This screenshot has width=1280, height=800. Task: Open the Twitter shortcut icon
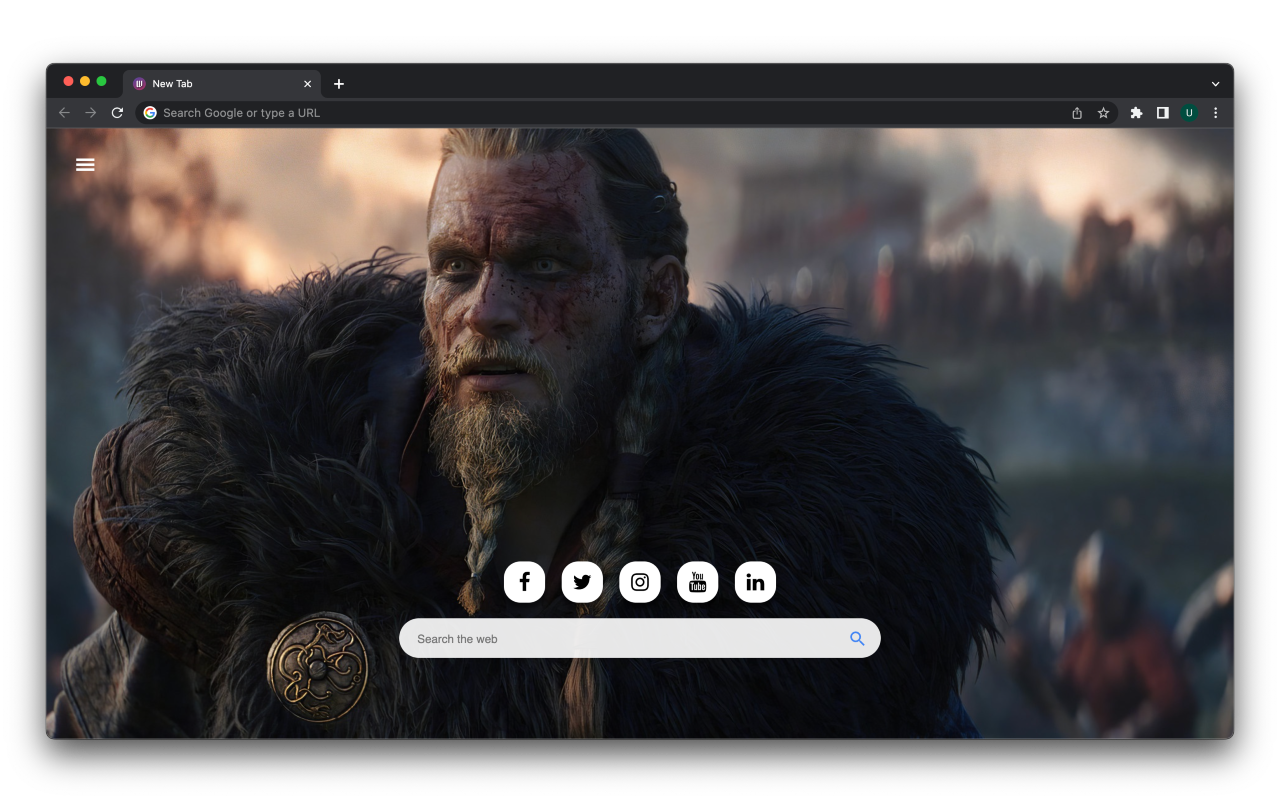click(x=582, y=582)
